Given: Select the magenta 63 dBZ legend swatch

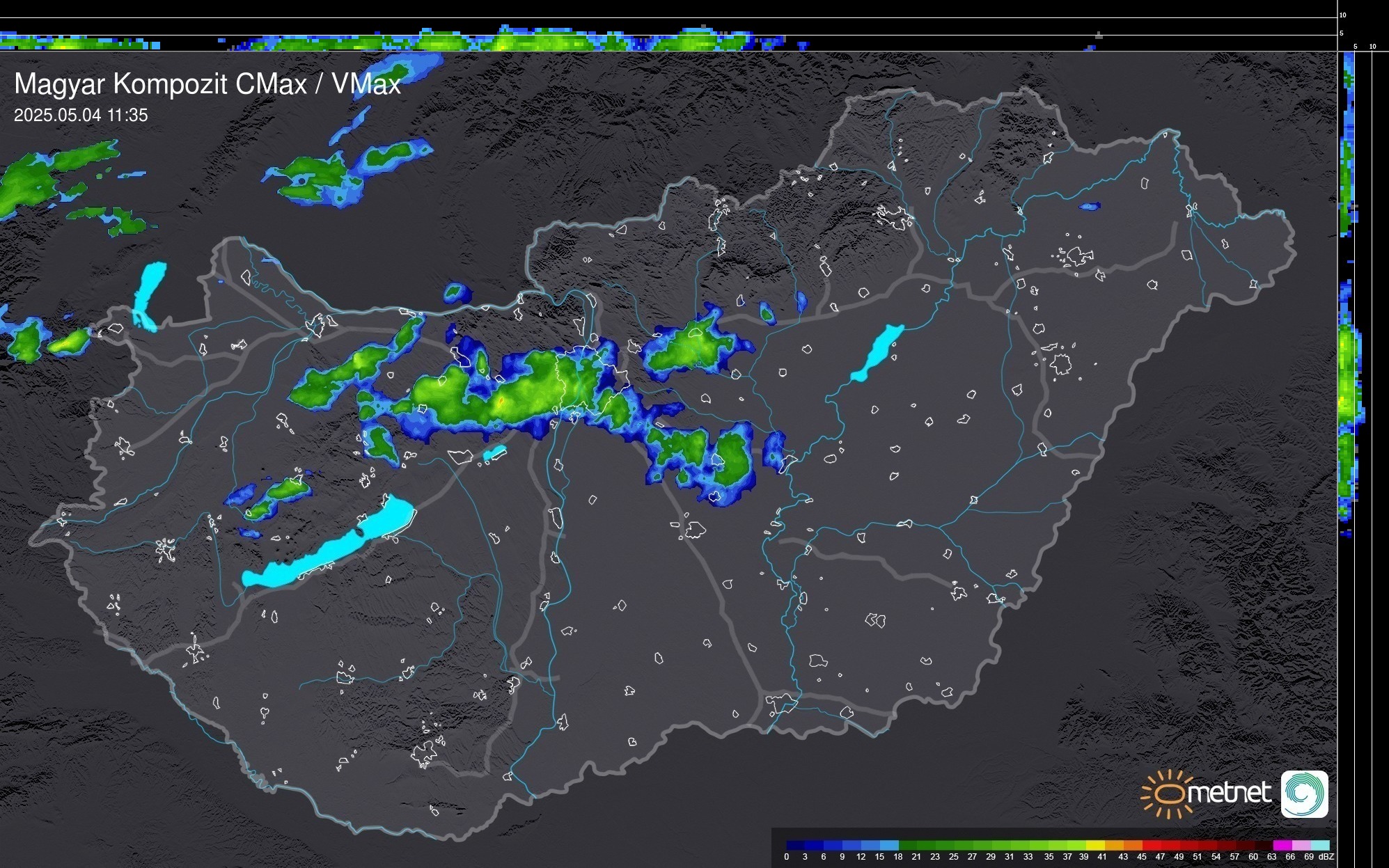Looking at the screenshot, I should (1282, 845).
